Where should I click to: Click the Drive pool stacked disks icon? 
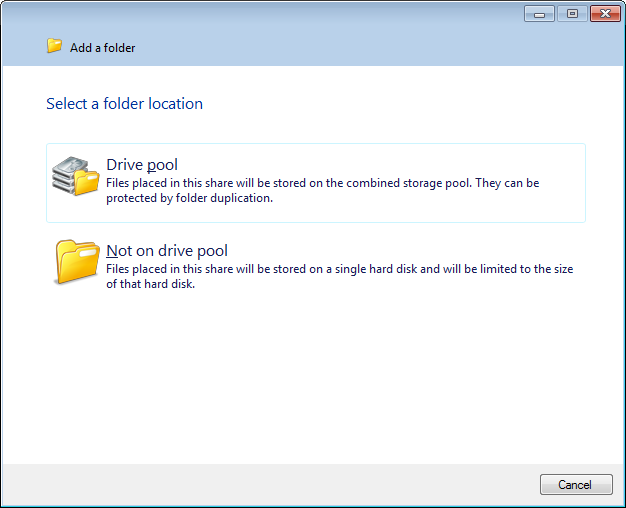(76, 176)
